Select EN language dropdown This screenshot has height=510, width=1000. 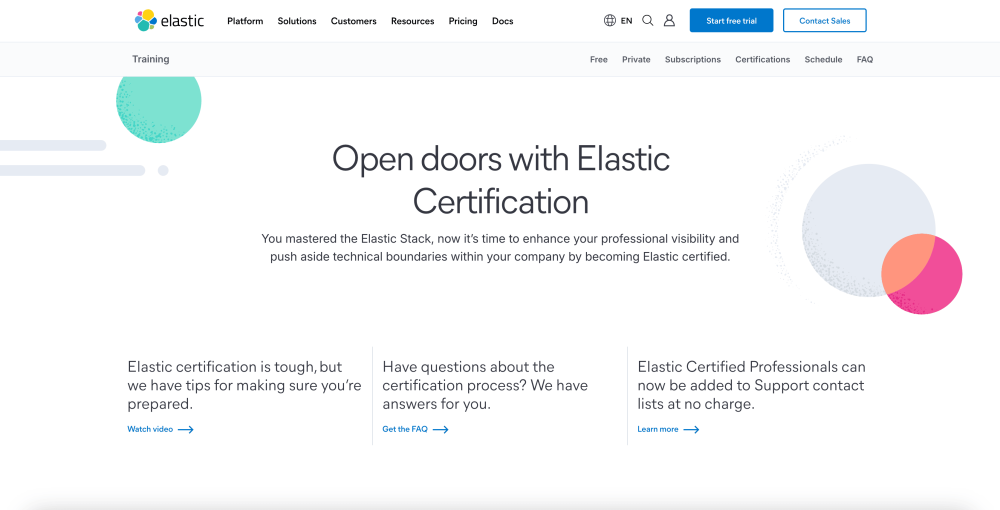point(626,21)
